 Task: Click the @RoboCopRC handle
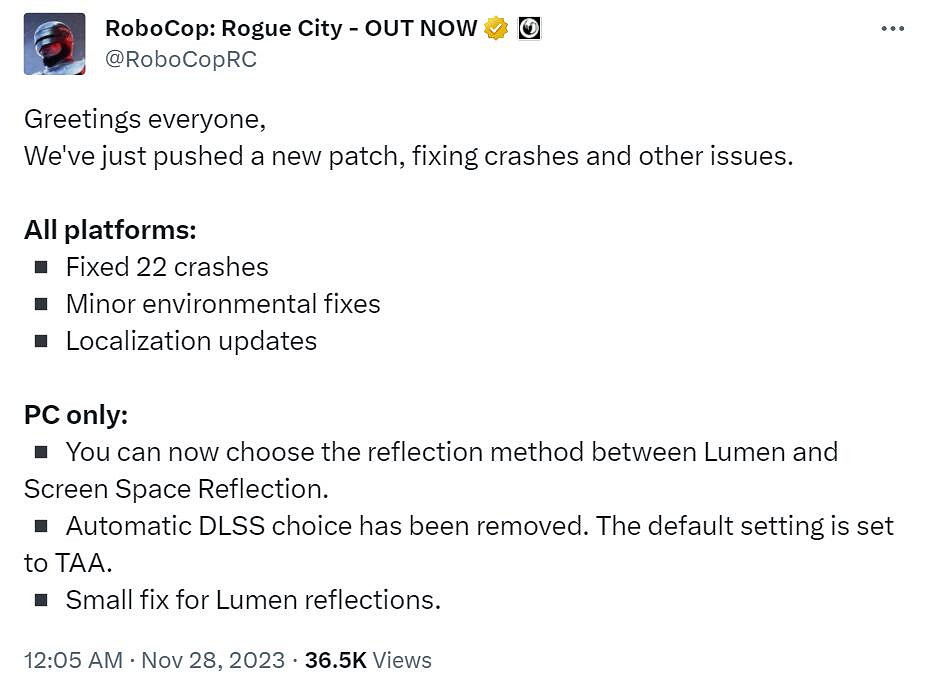(x=181, y=60)
